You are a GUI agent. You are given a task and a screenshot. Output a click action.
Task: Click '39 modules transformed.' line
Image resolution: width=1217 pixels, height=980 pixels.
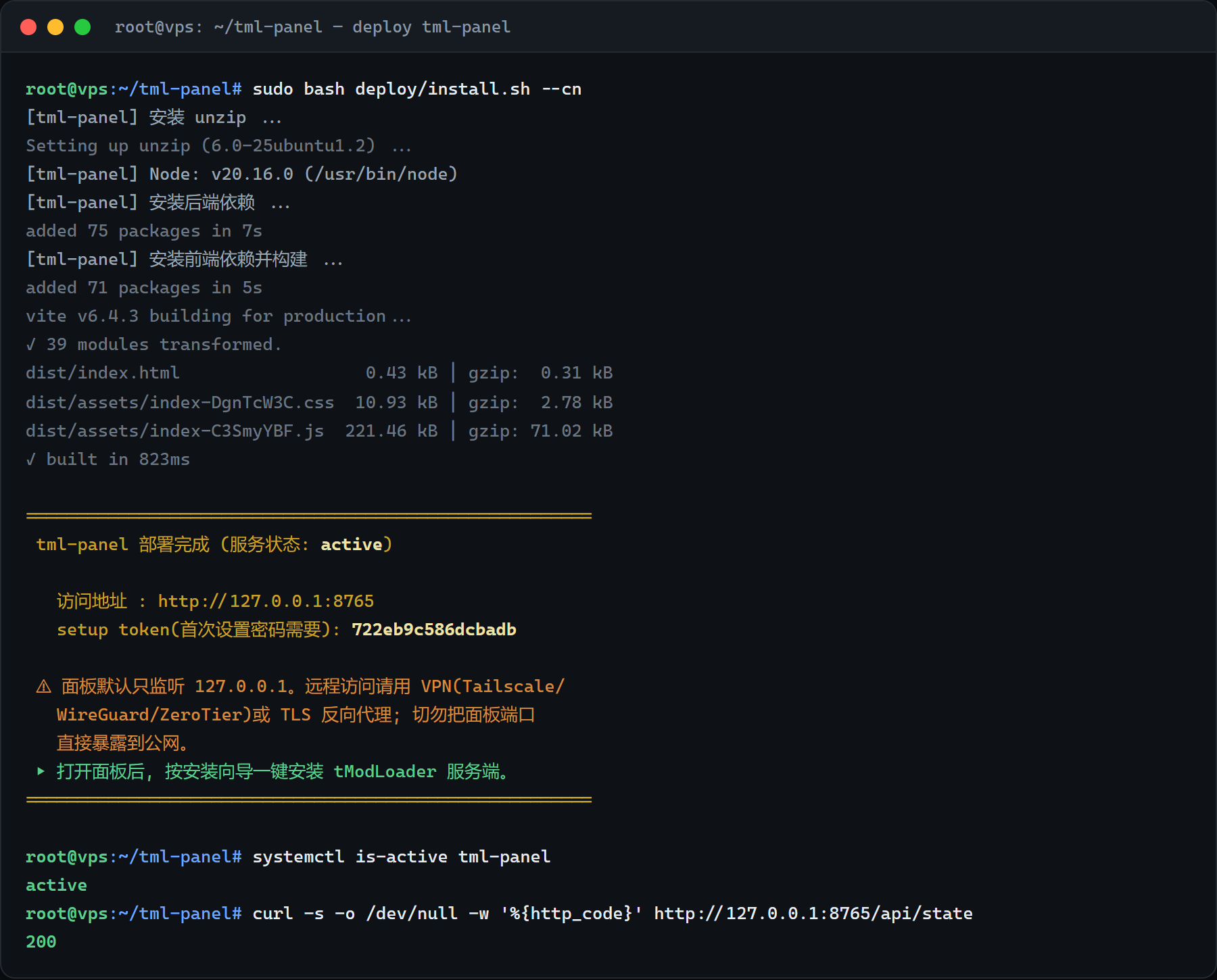click(153, 345)
